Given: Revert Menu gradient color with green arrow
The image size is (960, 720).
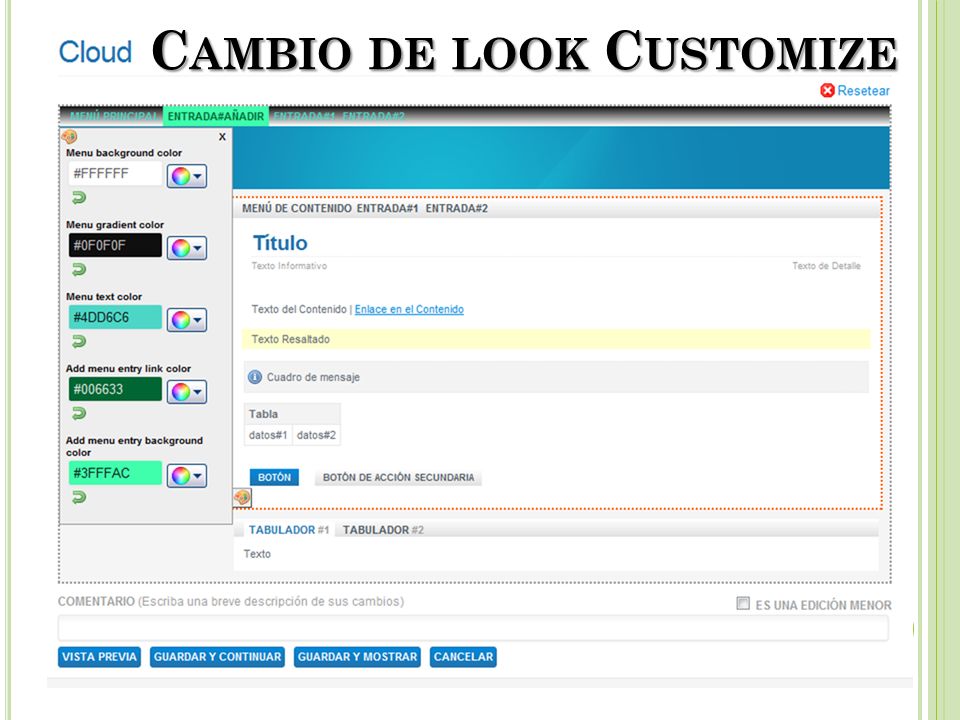Looking at the screenshot, I should (x=79, y=269).
